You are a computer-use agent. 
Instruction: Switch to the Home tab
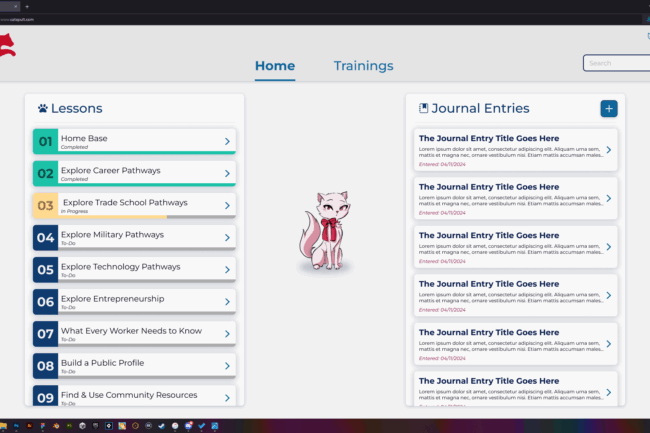click(275, 66)
